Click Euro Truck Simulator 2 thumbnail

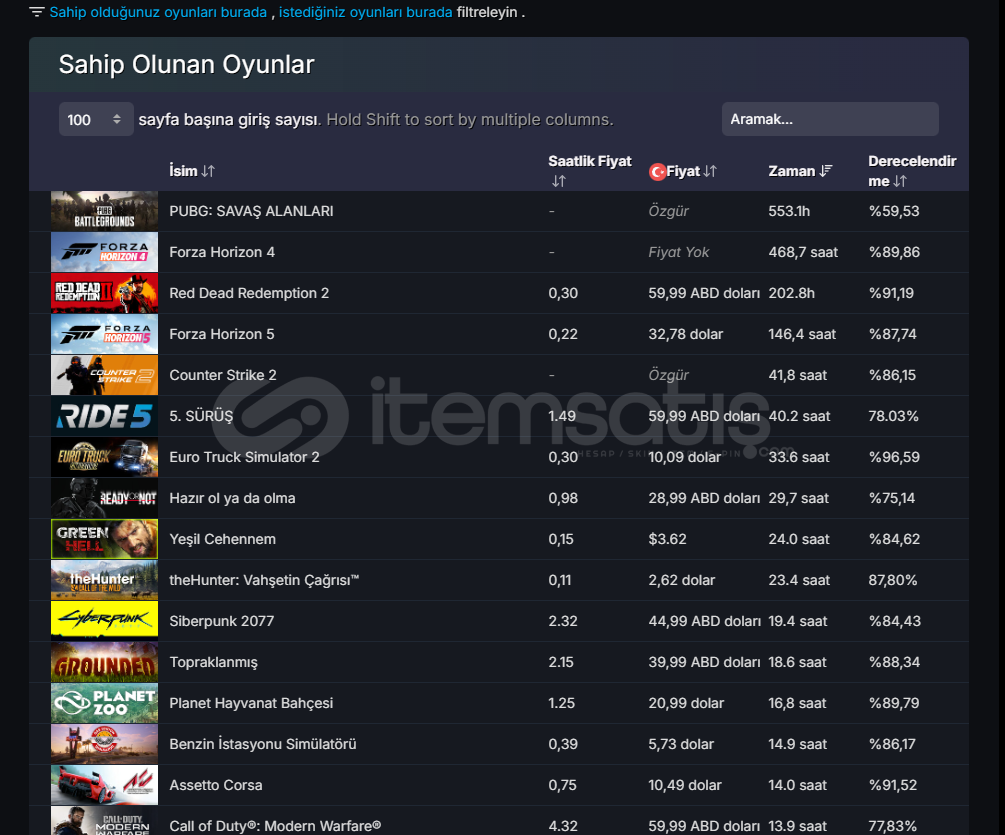[104, 457]
